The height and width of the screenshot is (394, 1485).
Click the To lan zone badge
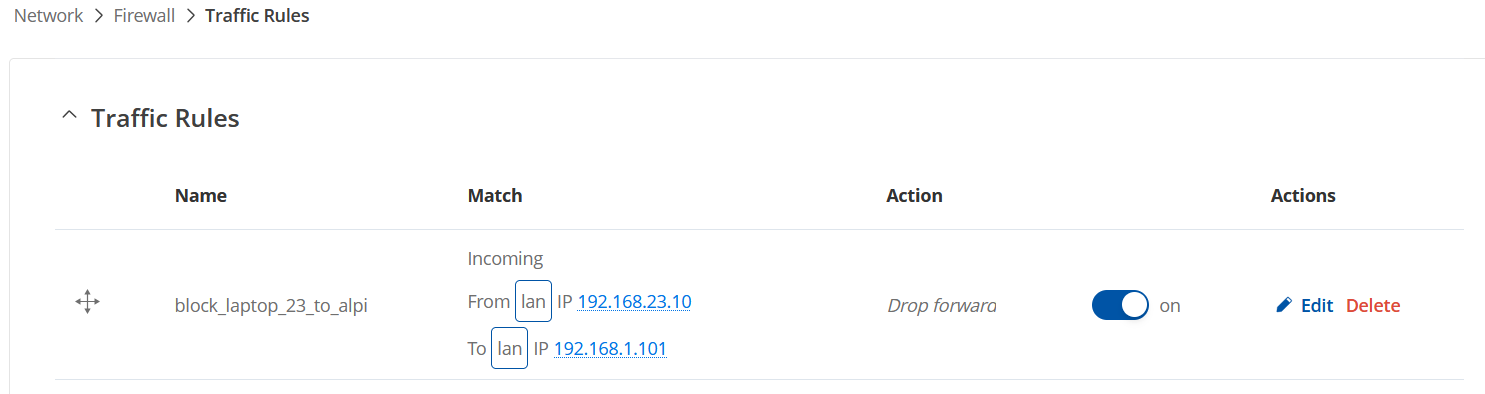point(509,348)
